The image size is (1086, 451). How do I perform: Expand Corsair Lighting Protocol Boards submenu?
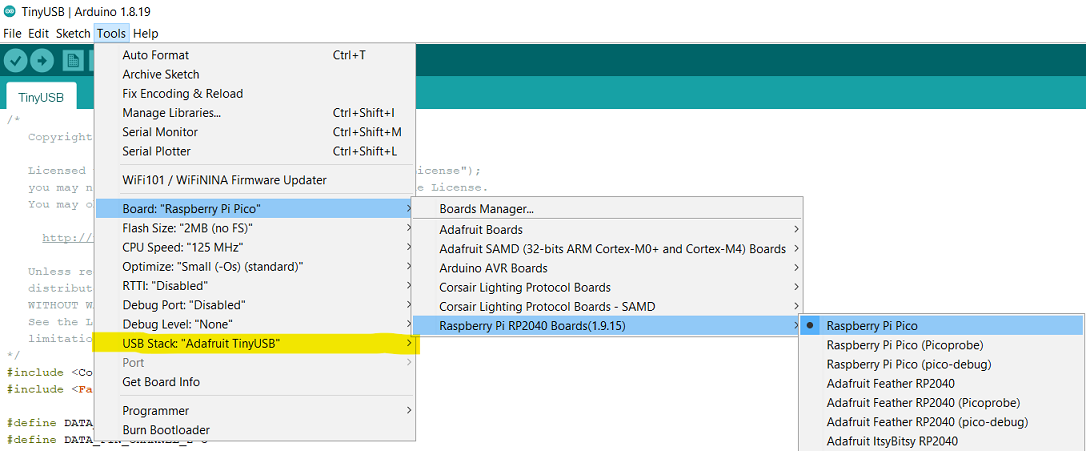pyautogui.click(x=607, y=287)
